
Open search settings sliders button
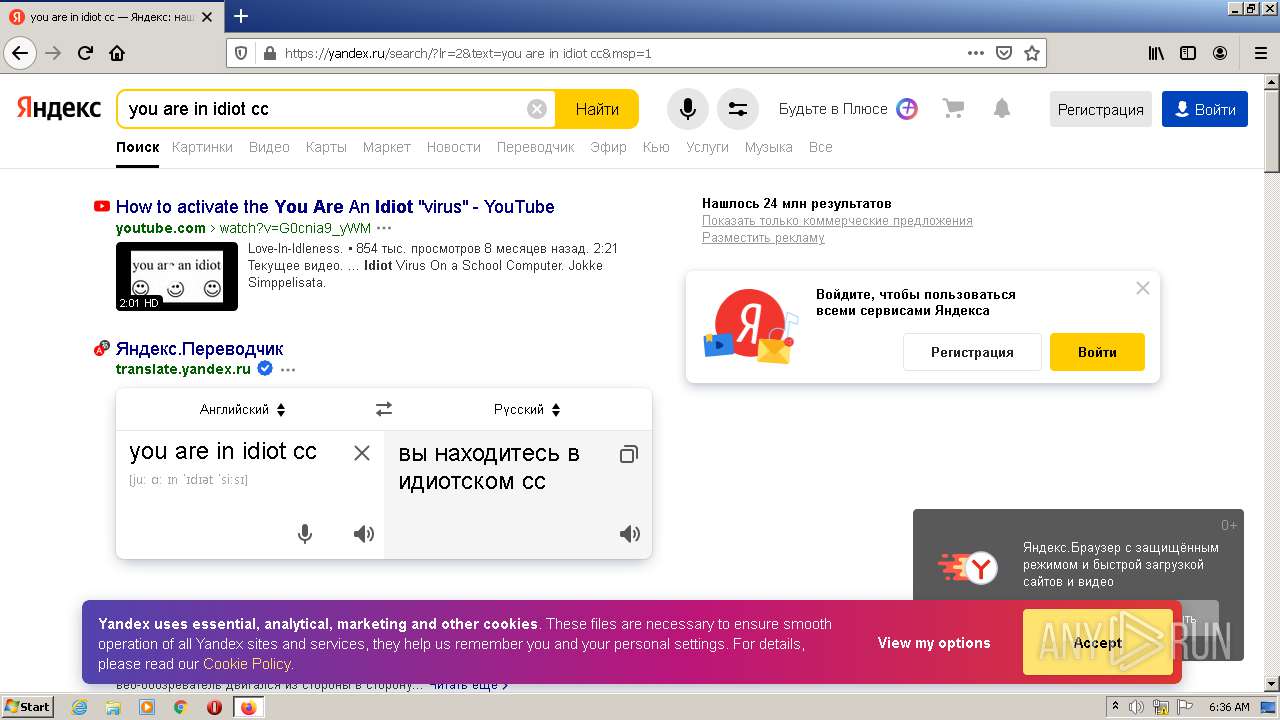738,109
